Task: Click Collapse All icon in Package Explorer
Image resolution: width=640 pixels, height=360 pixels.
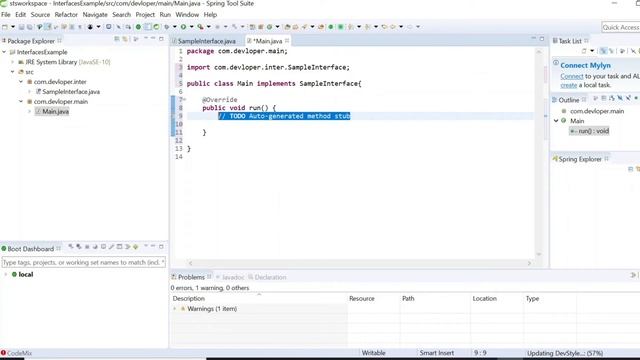Action: pyautogui.click(x=117, y=39)
